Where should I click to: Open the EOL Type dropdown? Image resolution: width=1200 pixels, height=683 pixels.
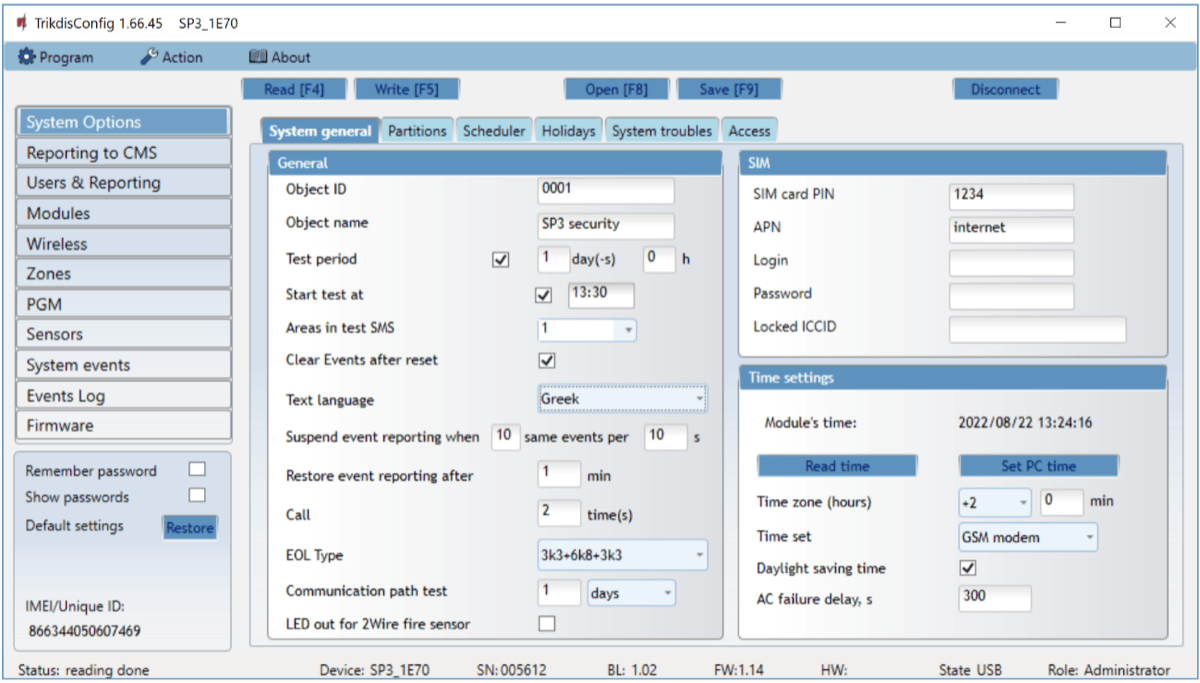click(622, 554)
